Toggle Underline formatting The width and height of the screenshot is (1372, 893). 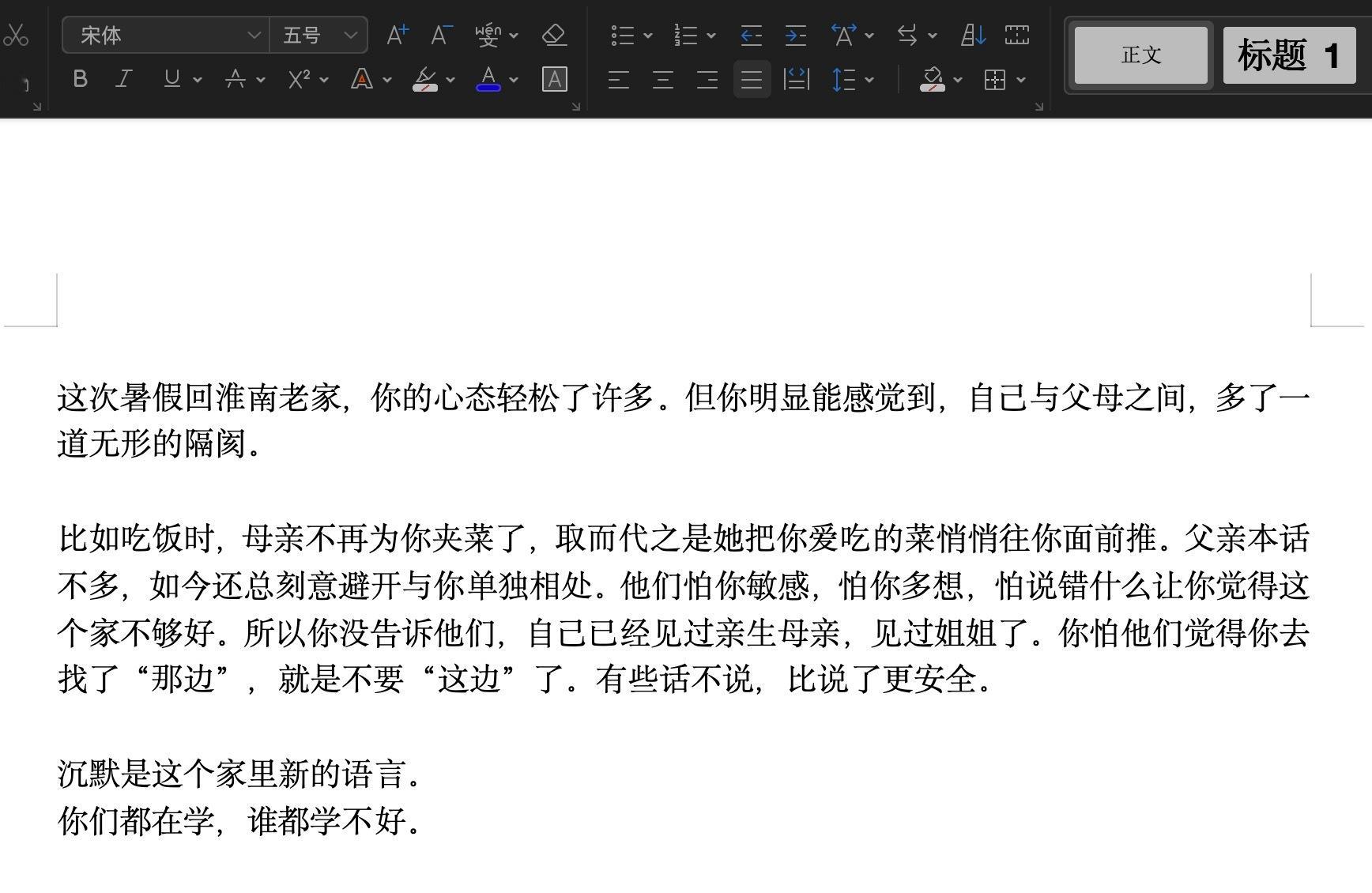click(x=171, y=79)
